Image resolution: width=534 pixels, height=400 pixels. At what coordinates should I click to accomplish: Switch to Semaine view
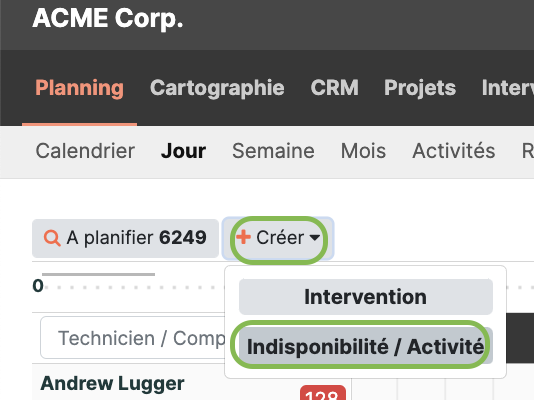click(273, 151)
